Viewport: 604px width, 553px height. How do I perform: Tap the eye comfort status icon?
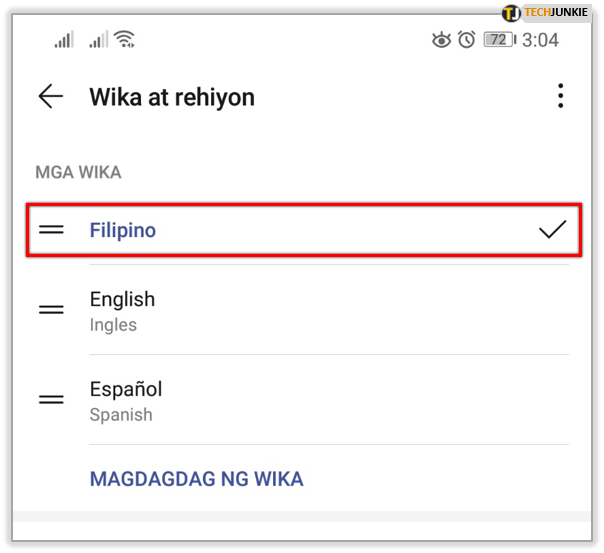pos(441,39)
